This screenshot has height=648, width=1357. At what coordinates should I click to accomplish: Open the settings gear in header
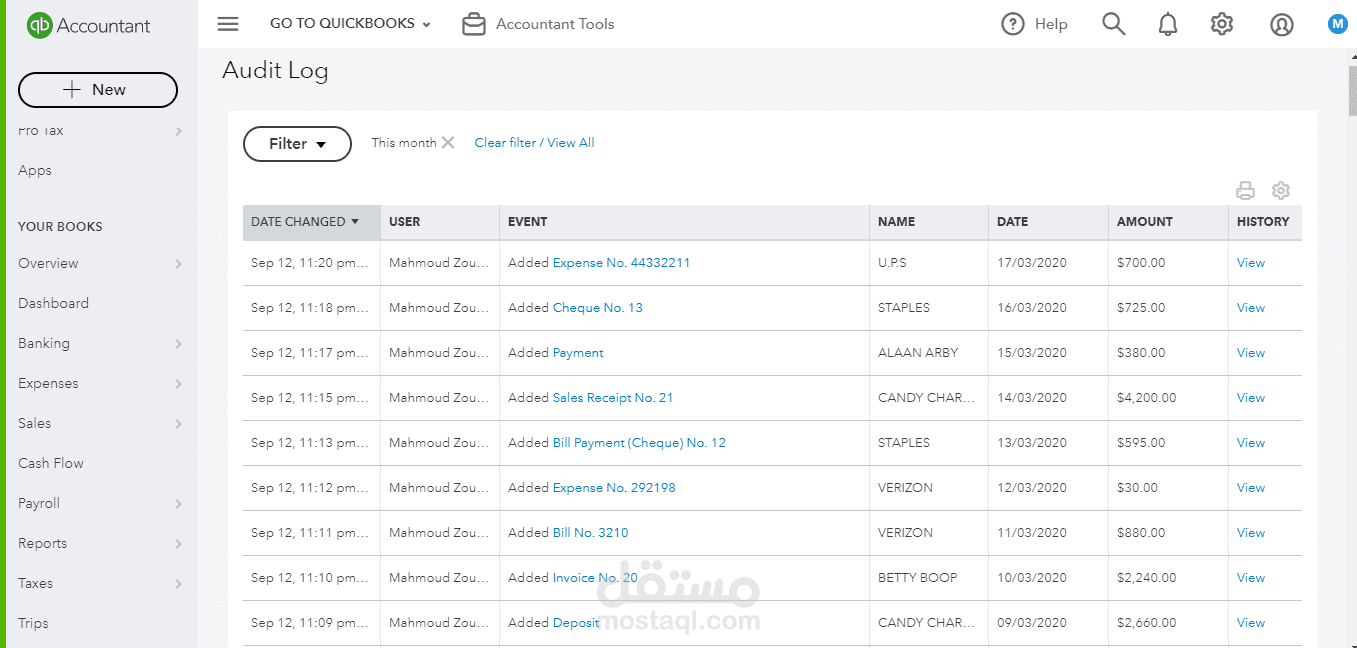pyautogui.click(x=1222, y=24)
